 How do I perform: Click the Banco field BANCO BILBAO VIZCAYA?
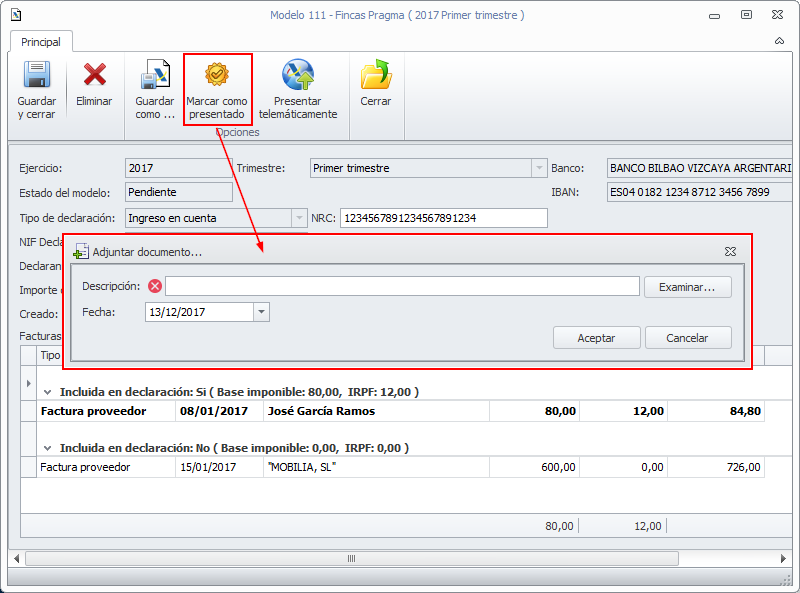click(699, 168)
